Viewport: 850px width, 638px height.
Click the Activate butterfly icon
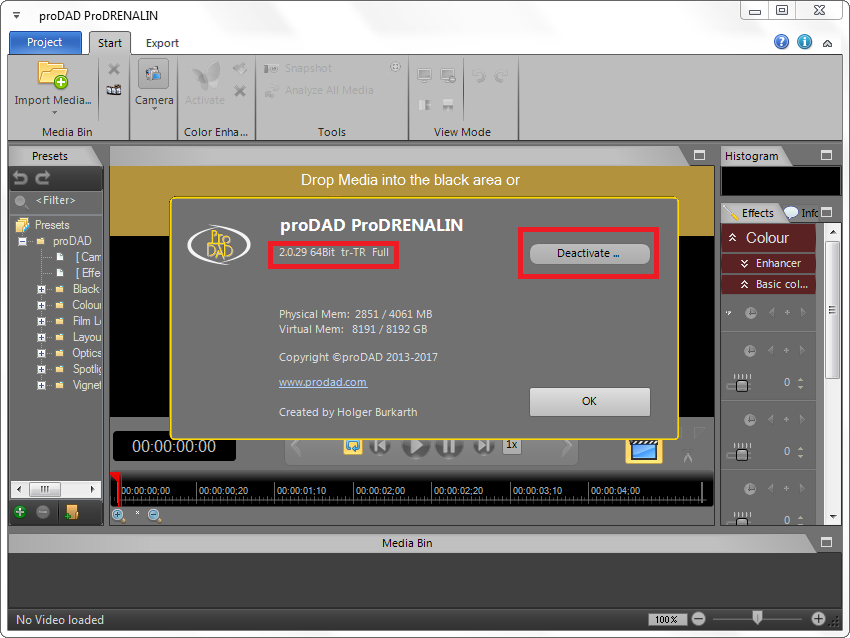click(205, 76)
